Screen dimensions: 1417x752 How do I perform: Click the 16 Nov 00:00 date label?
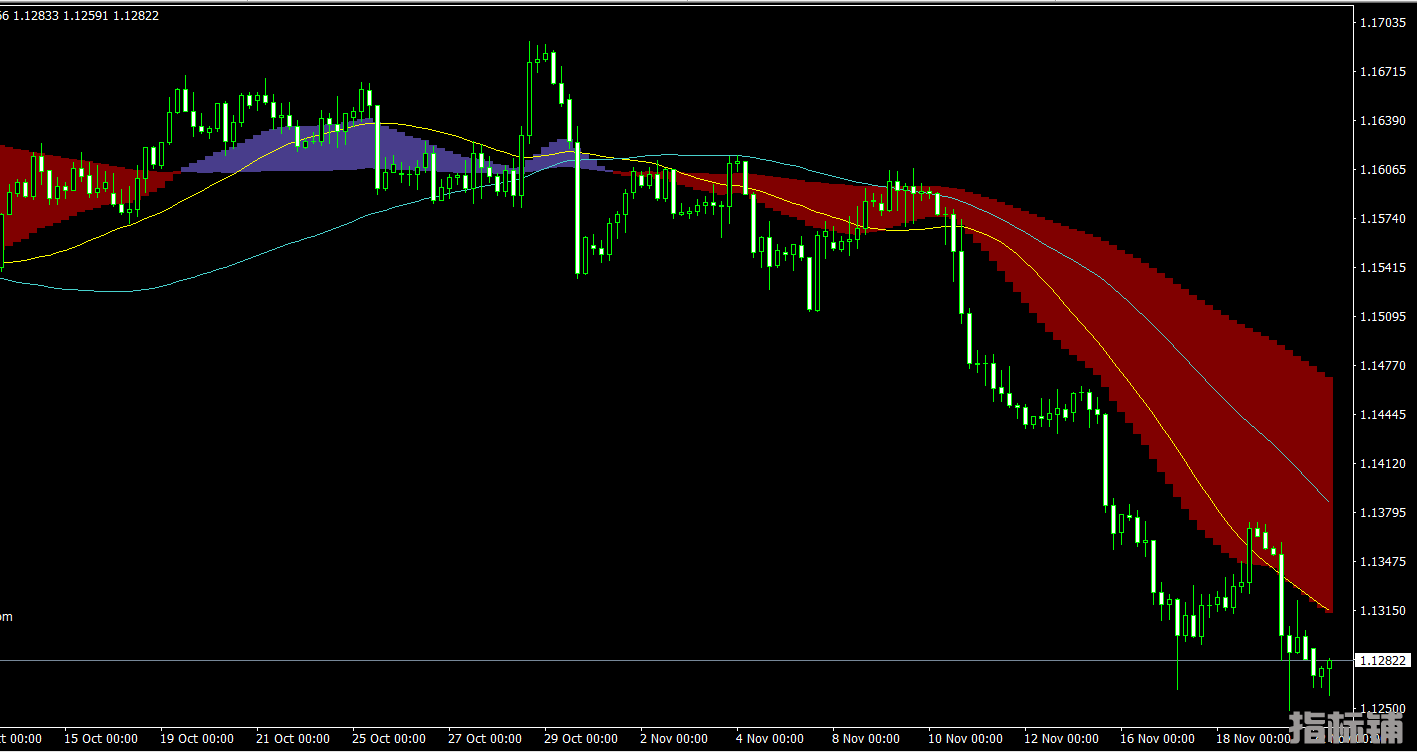click(x=1157, y=739)
